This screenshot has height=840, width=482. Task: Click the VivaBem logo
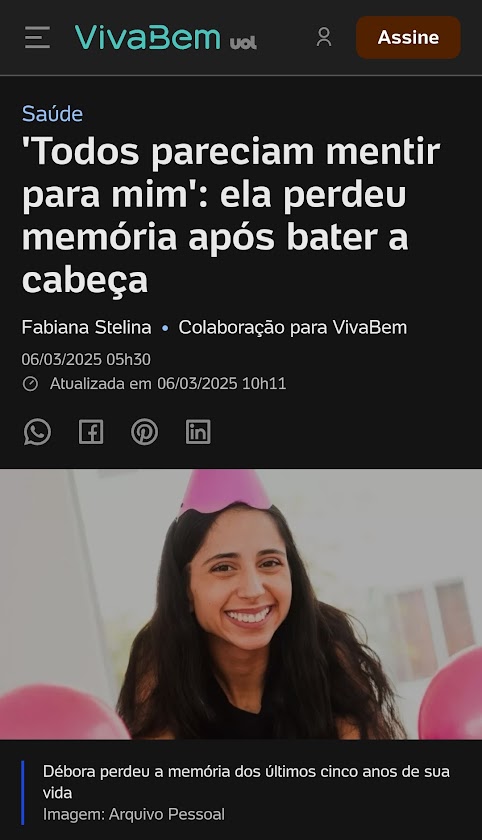(x=147, y=38)
